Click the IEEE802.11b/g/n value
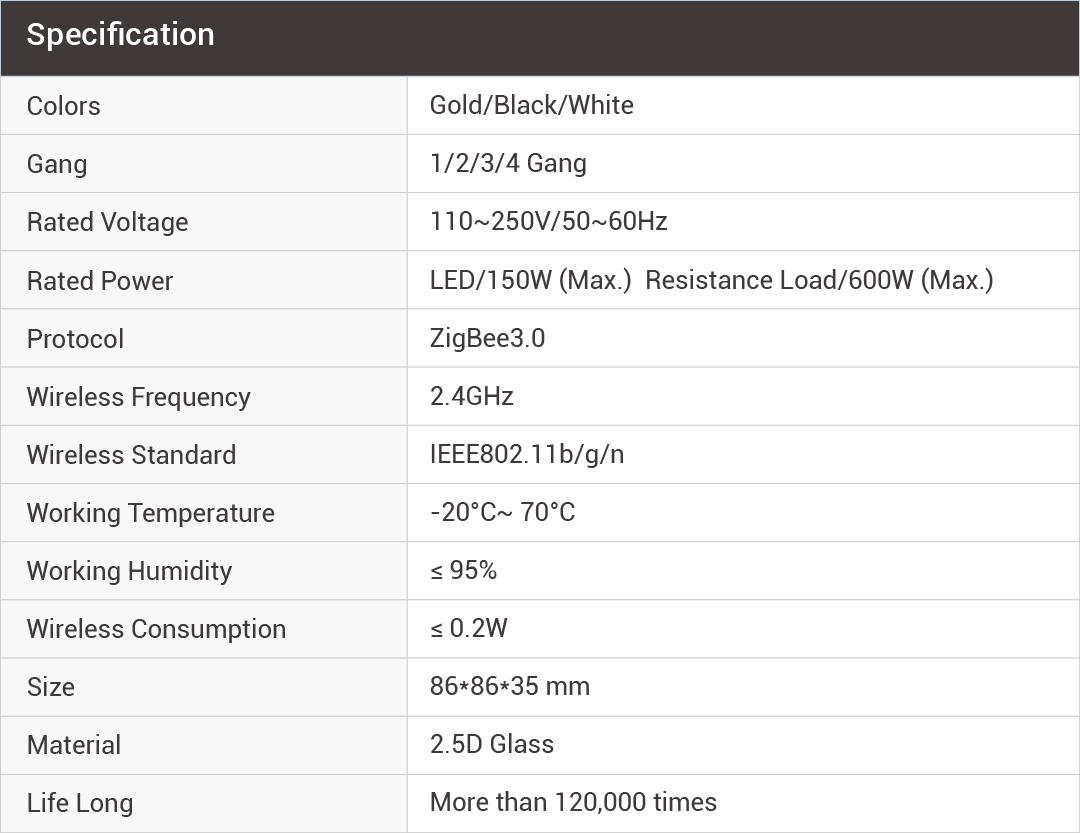Image resolution: width=1080 pixels, height=833 pixels. coord(527,454)
